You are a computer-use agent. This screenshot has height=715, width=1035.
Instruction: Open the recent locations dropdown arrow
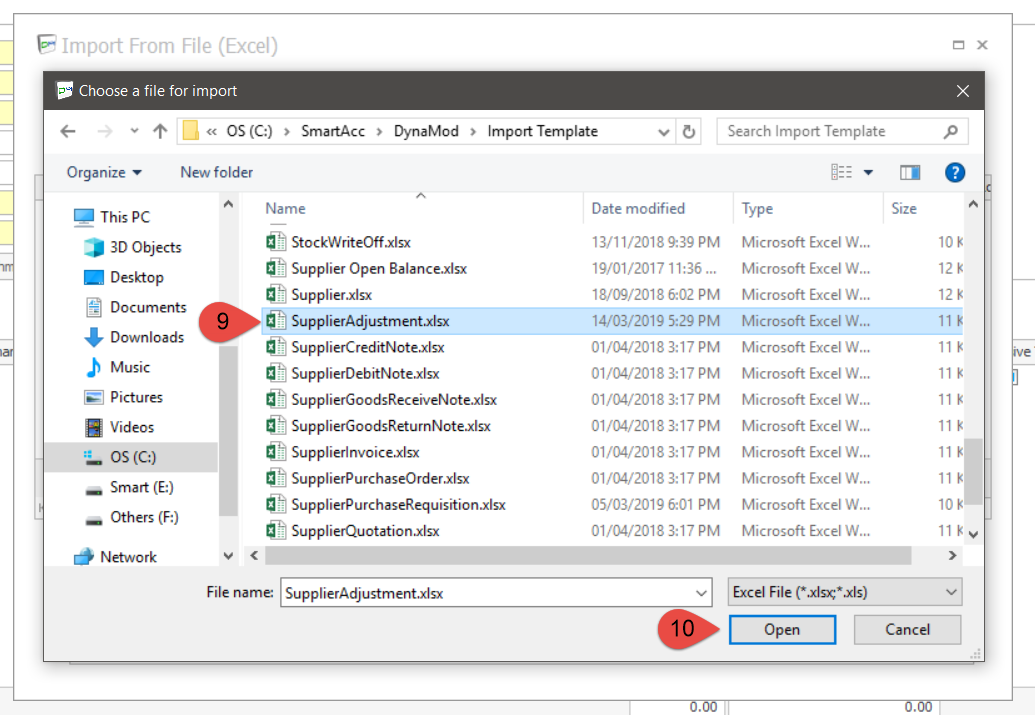(135, 131)
